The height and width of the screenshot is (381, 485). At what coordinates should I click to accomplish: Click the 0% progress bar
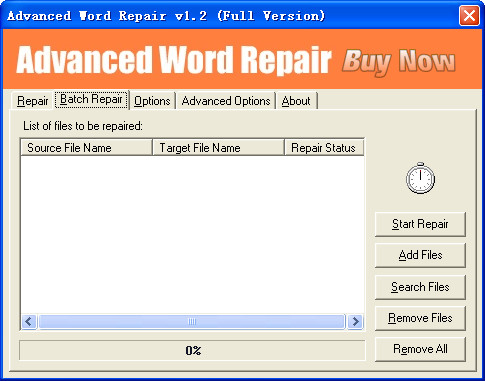[x=192, y=350]
